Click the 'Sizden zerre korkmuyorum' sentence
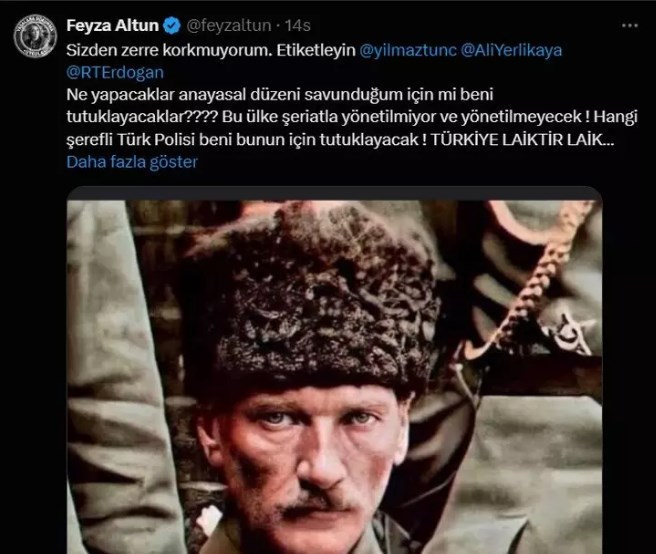The image size is (656, 554). 167,51
